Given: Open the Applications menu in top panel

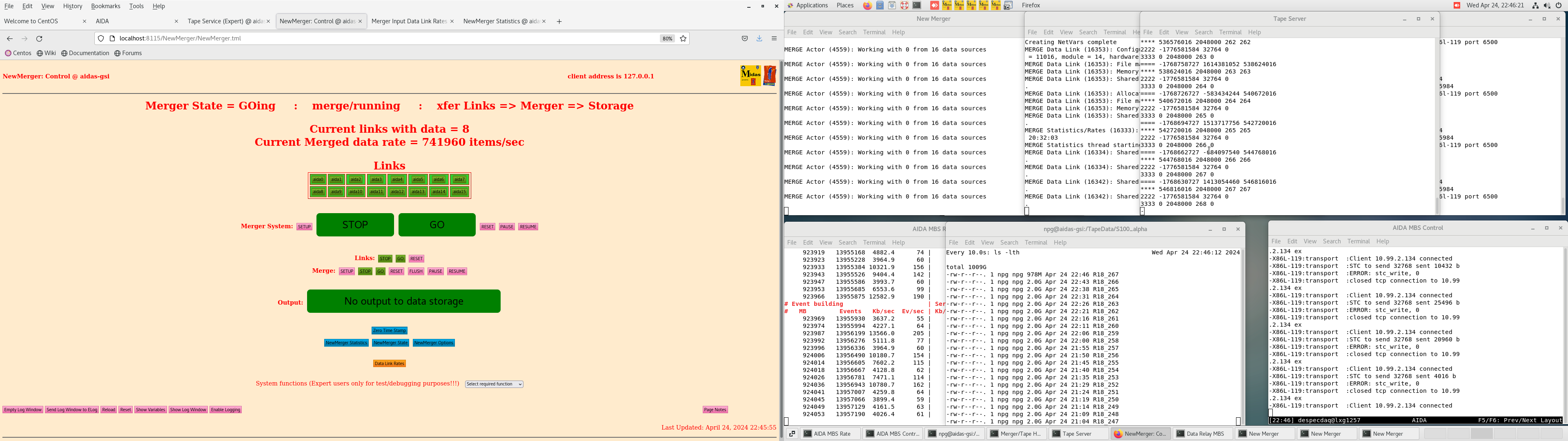Looking at the screenshot, I should 812,5.
